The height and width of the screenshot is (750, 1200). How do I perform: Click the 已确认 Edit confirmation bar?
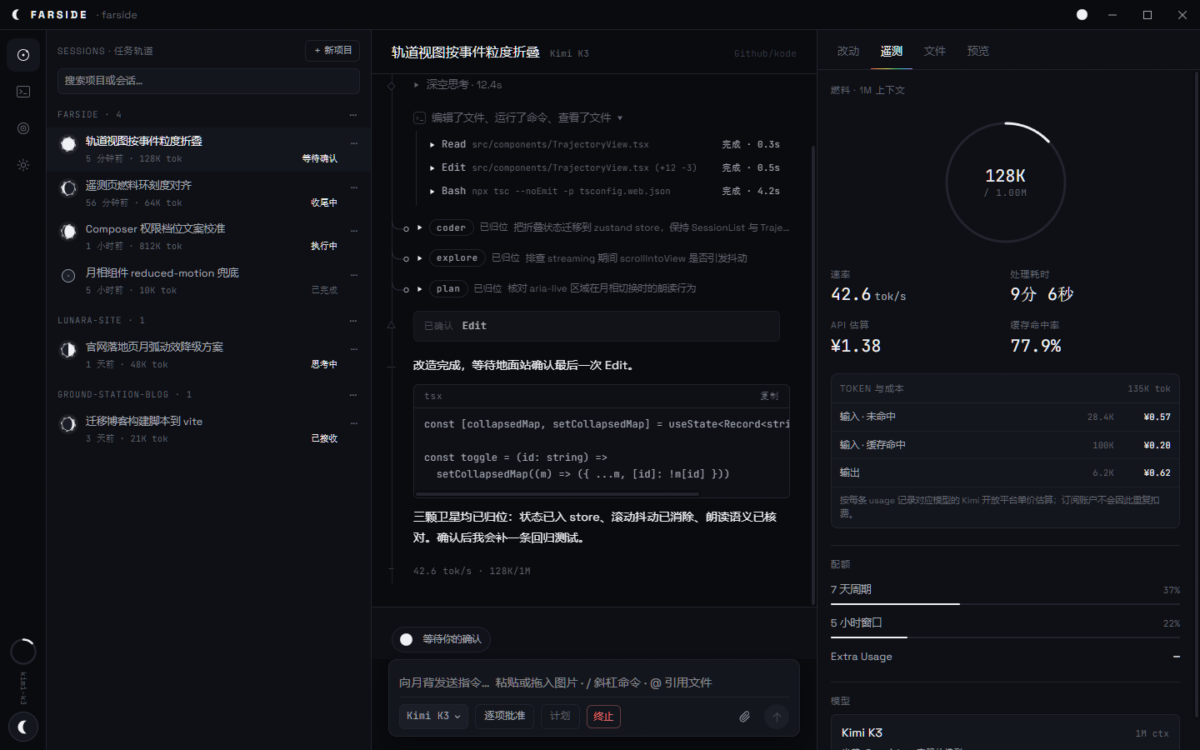[596, 326]
